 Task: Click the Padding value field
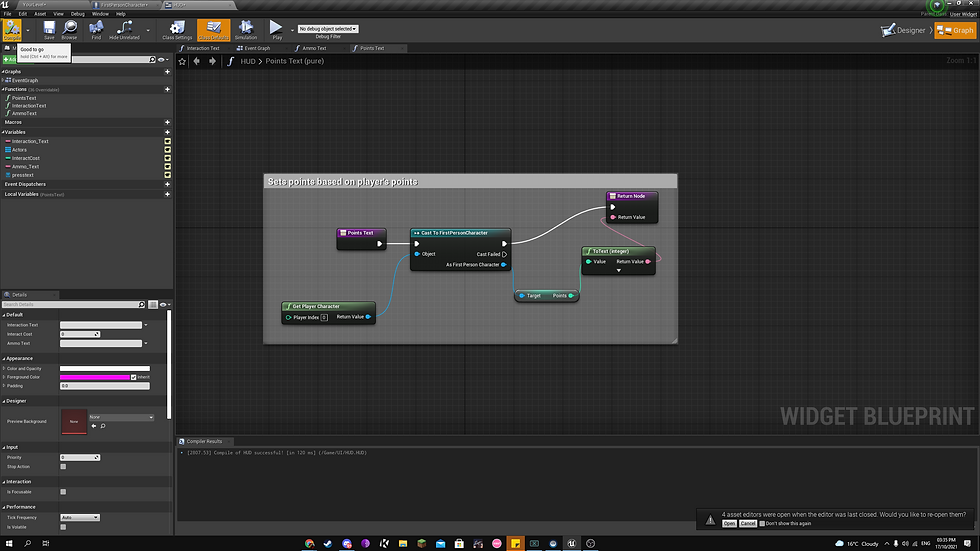coord(105,386)
